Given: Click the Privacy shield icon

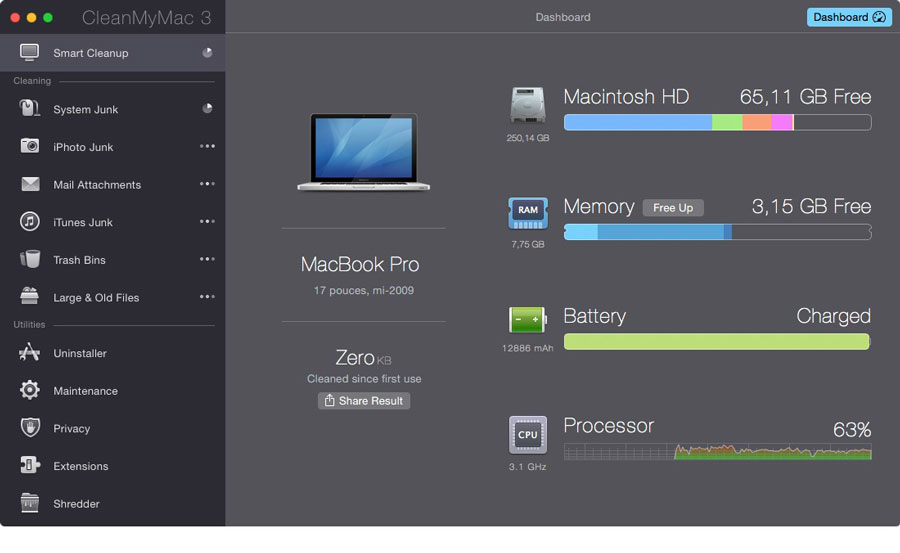Looking at the screenshot, I should [30, 427].
